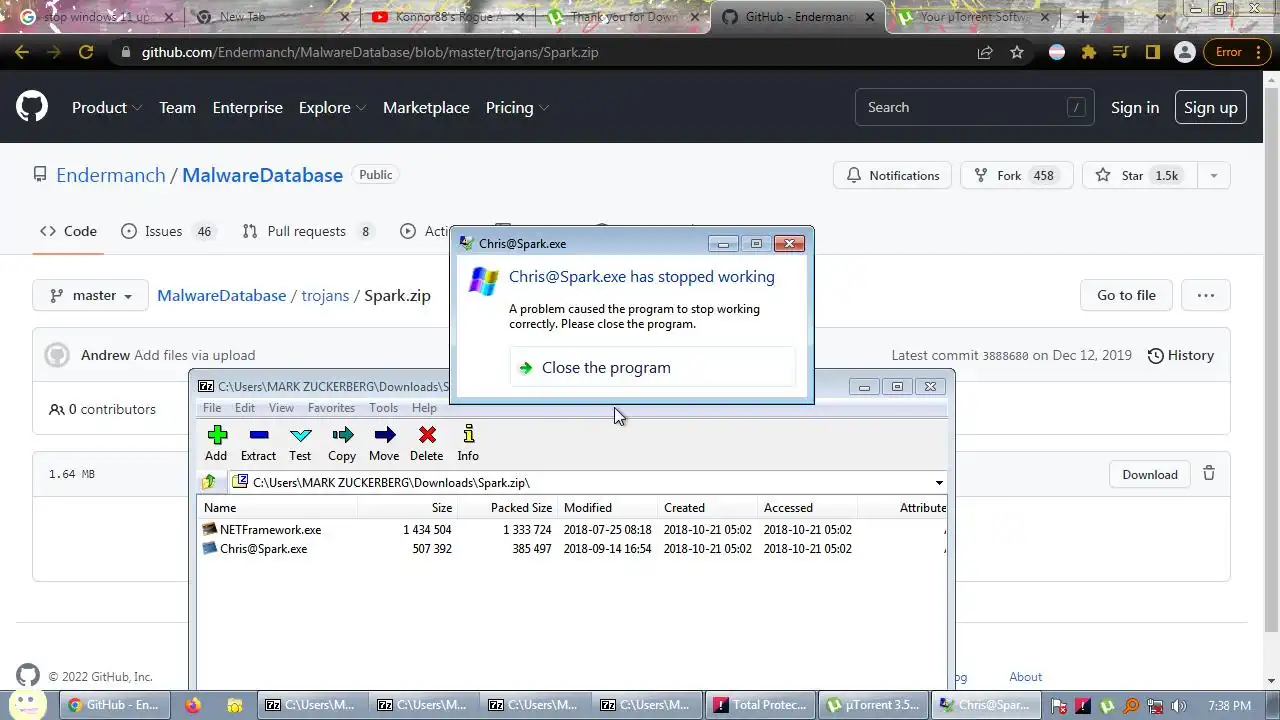This screenshot has height=720, width=1280.
Task: Click the Extract icon in 7-Zip toolbar
Action: pyautogui.click(x=259, y=435)
